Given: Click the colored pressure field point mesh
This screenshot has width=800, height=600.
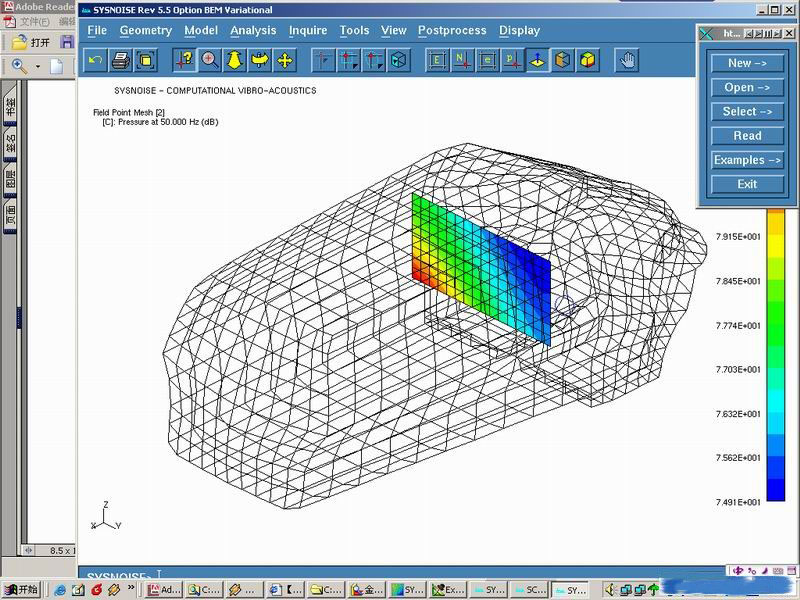Looking at the screenshot, I should pyautogui.click(x=481, y=269).
